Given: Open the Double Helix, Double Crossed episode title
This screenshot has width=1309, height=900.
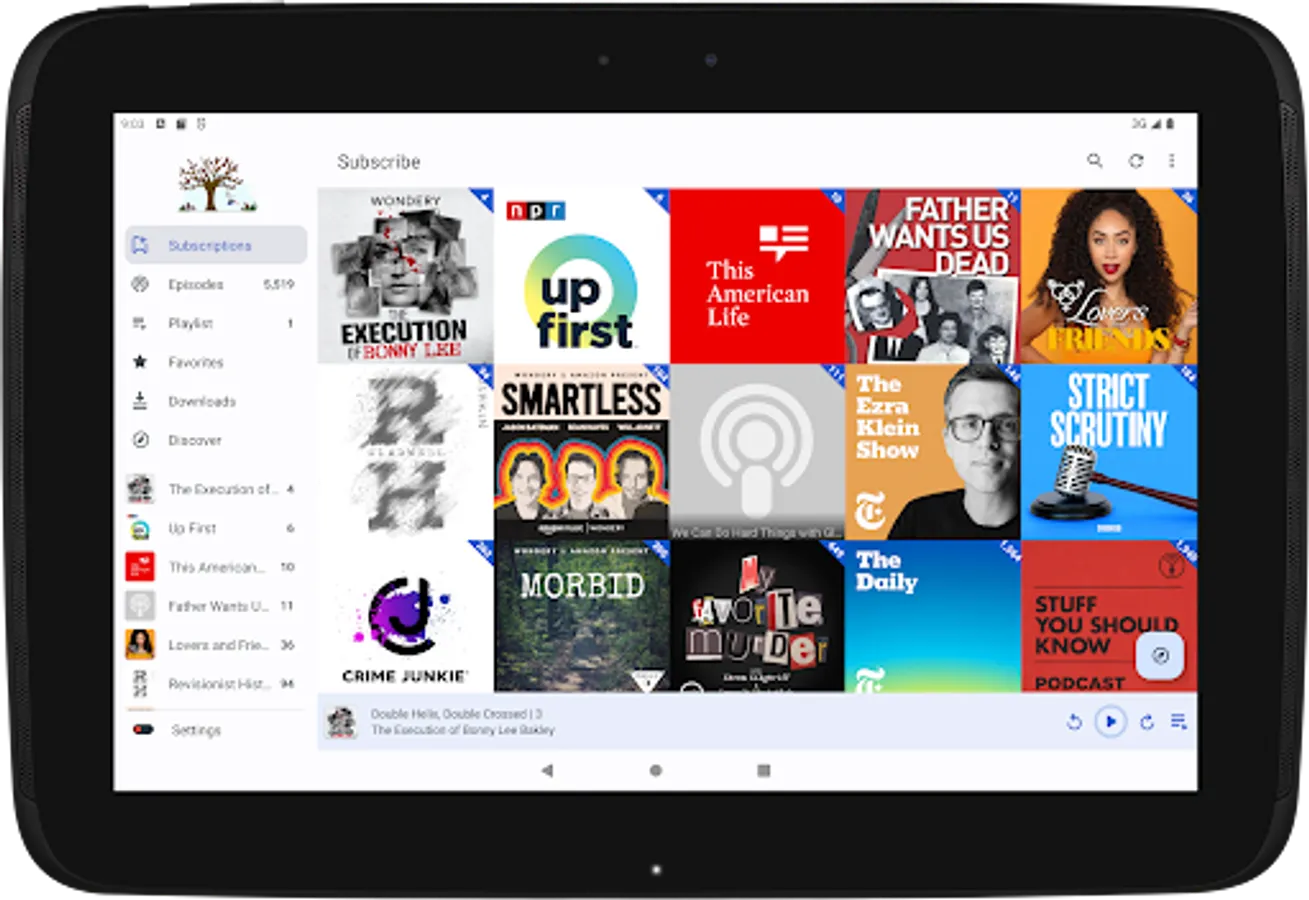Looking at the screenshot, I should coord(456,714).
